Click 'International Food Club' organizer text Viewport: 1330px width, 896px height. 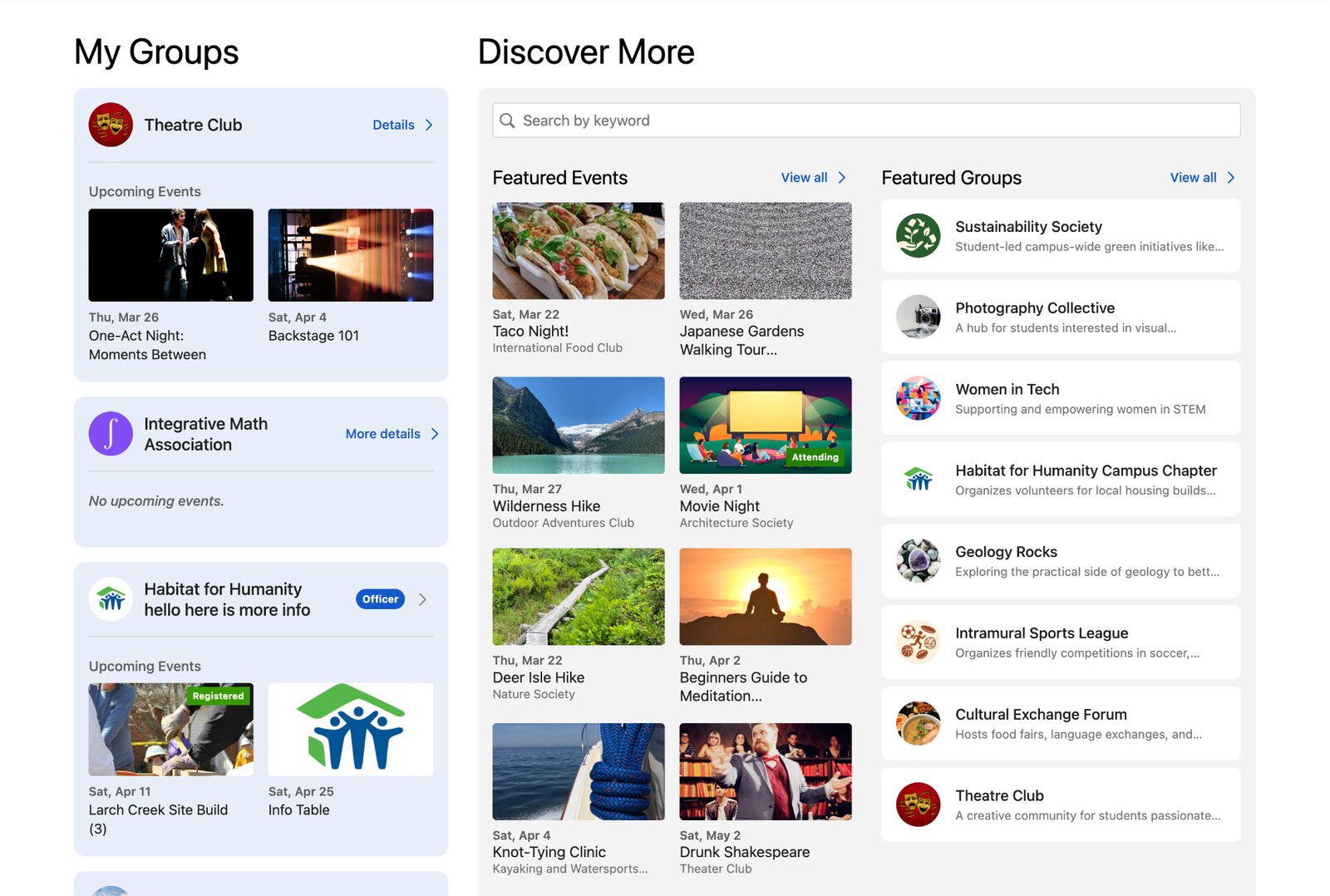click(x=557, y=348)
